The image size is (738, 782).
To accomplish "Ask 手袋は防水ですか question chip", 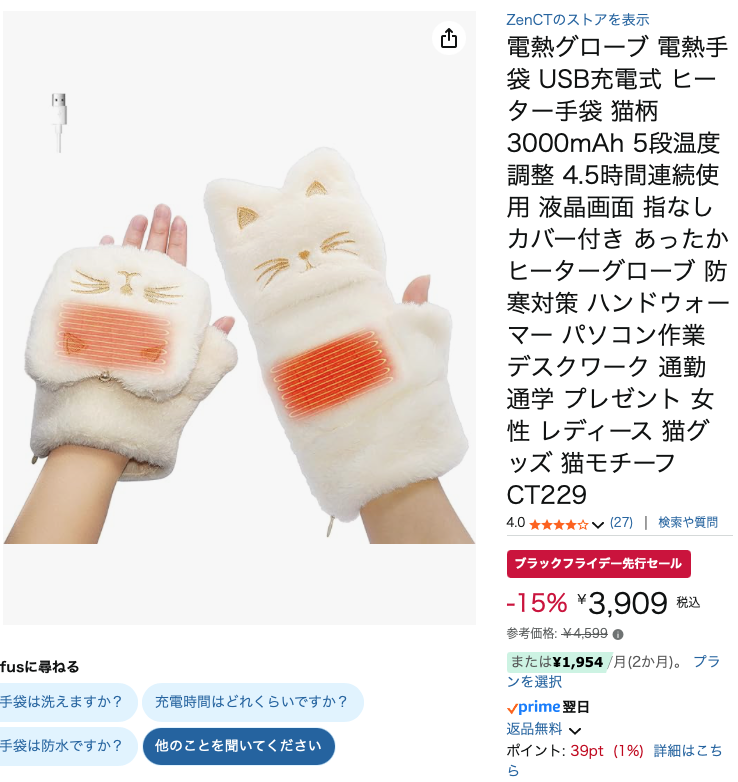I will point(67,746).
